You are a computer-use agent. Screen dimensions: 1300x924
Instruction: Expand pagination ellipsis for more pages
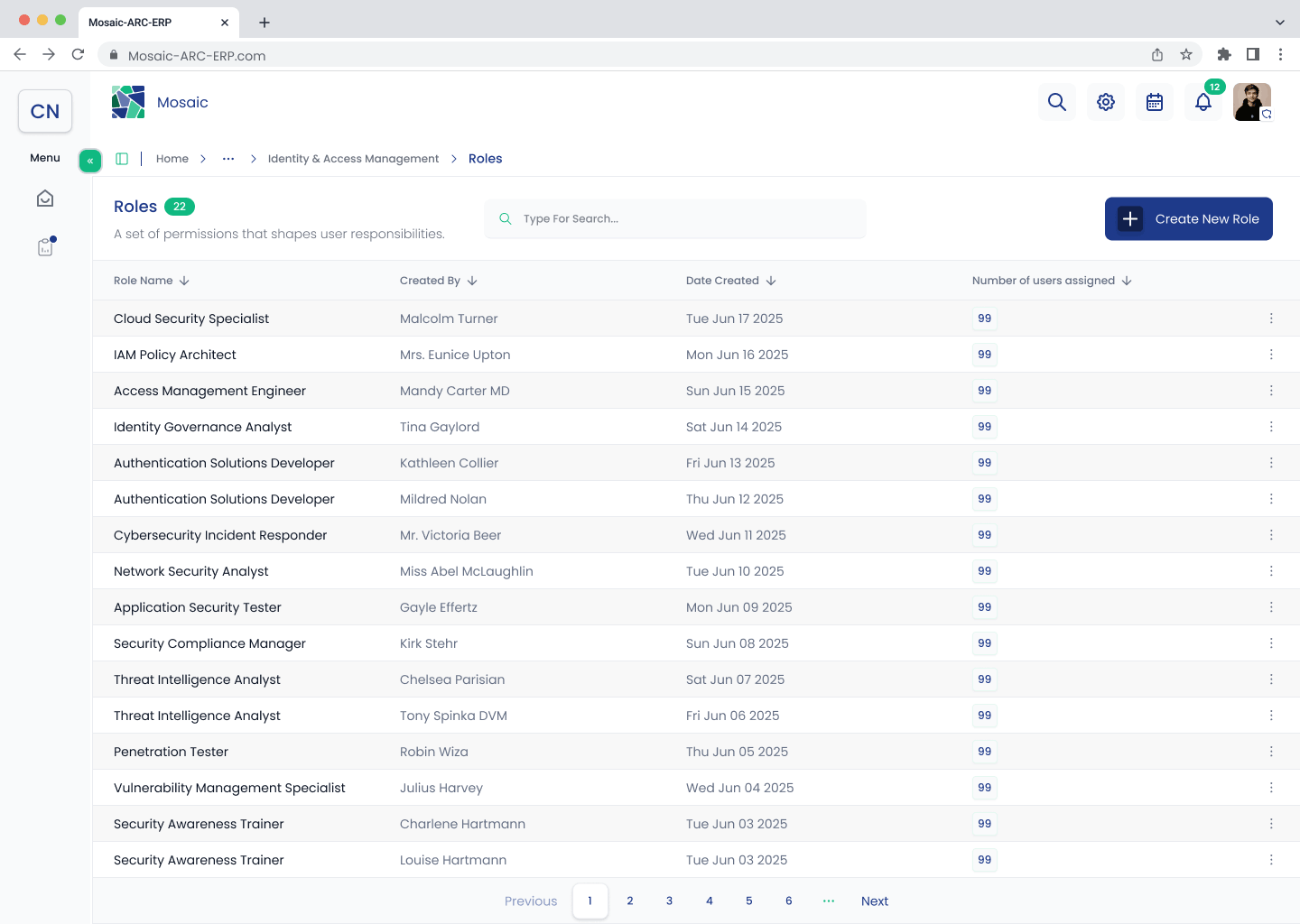coord(829,901)
